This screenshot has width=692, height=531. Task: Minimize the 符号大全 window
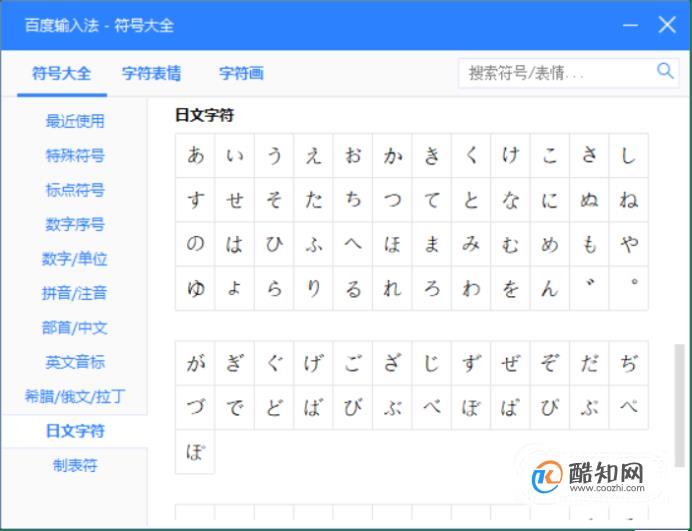[630, 25]
